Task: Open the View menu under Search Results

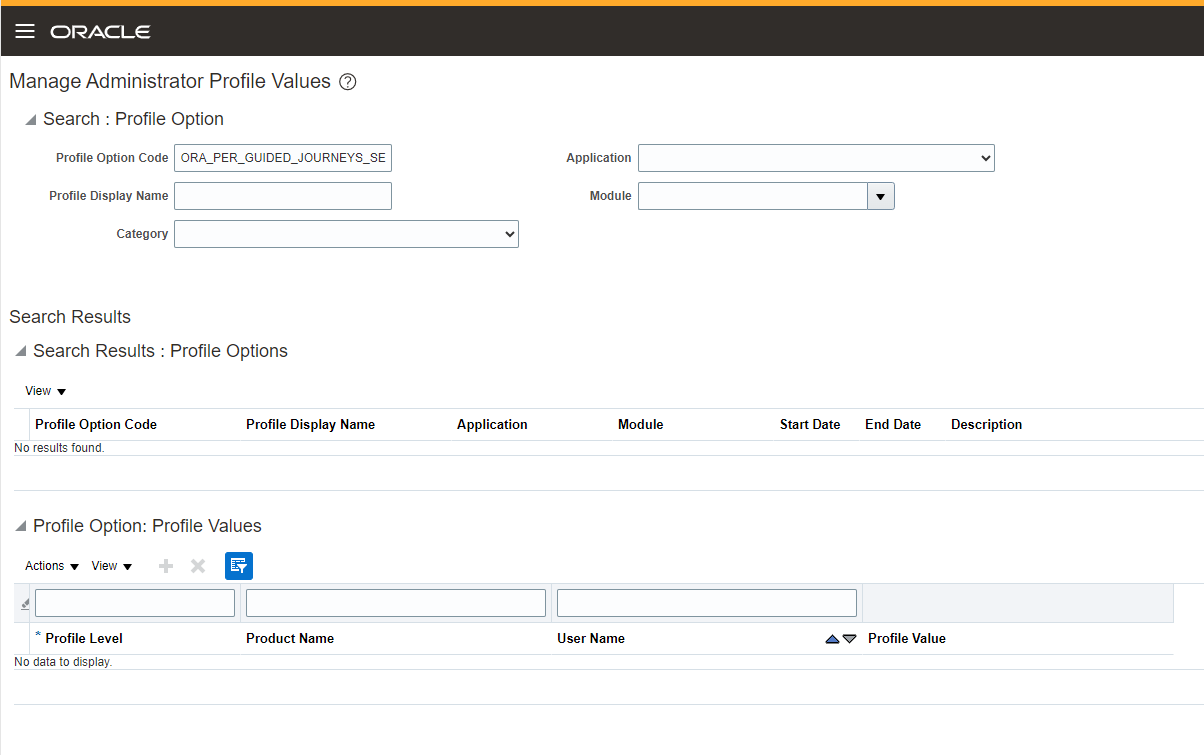Action: [x=44, y=390]
